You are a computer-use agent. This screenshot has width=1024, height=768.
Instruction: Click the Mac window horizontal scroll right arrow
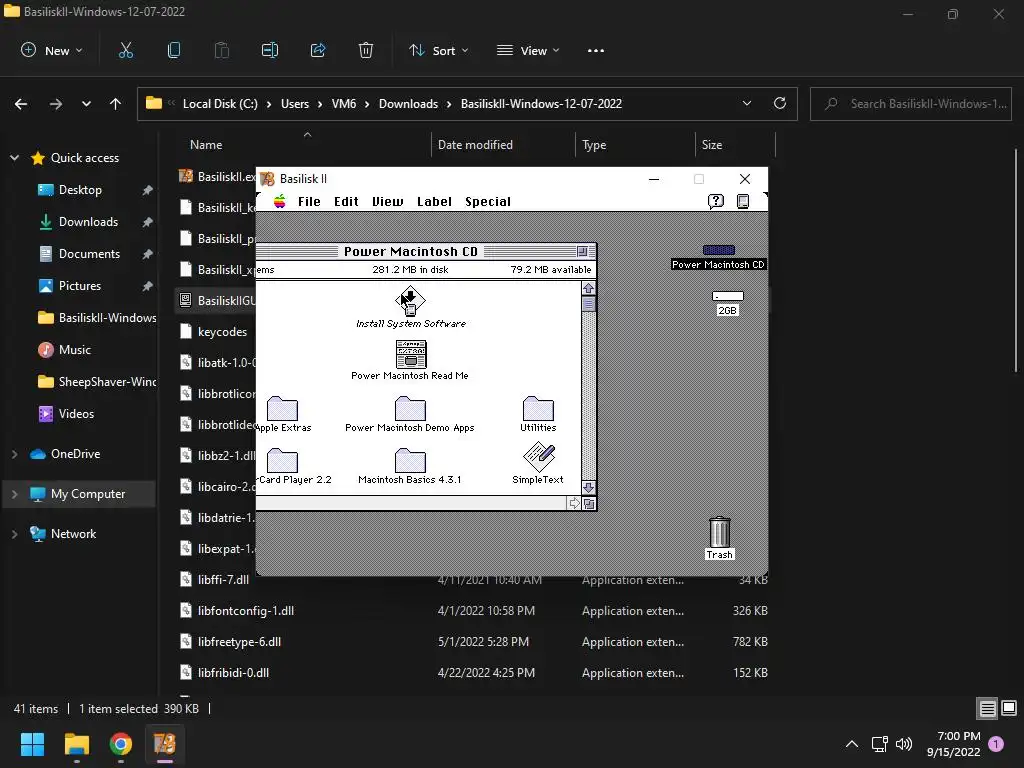coord(573,503)
